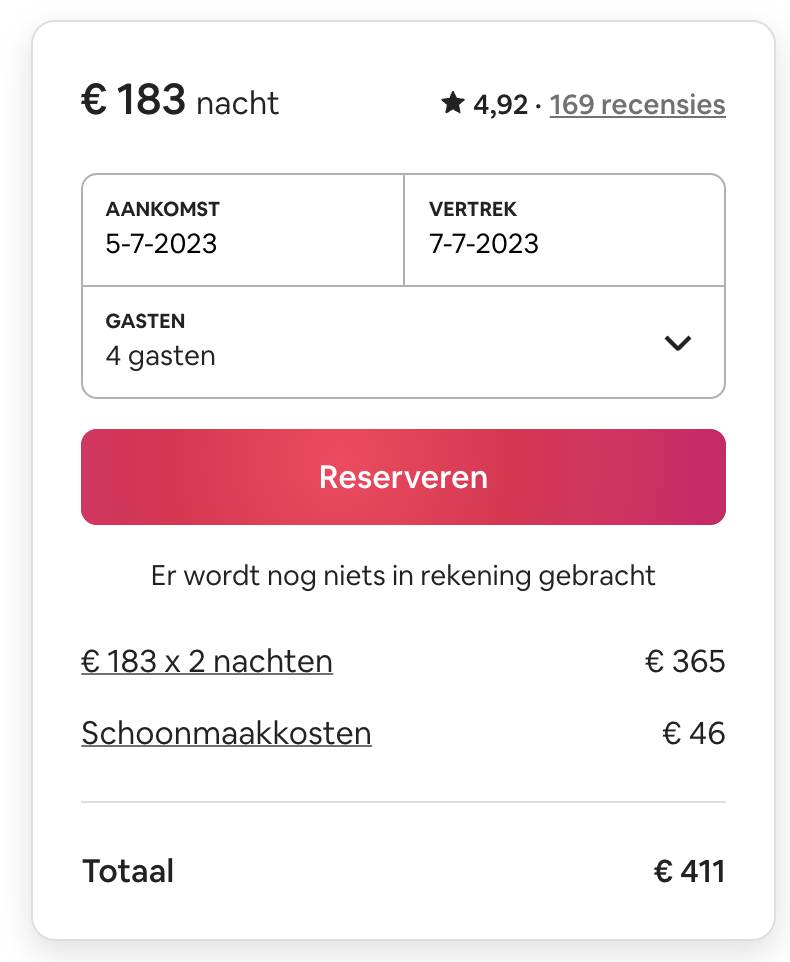
Task: Click the € 365 nights subtotal amount
Action: pyautogui.click(x=685, y=661)
